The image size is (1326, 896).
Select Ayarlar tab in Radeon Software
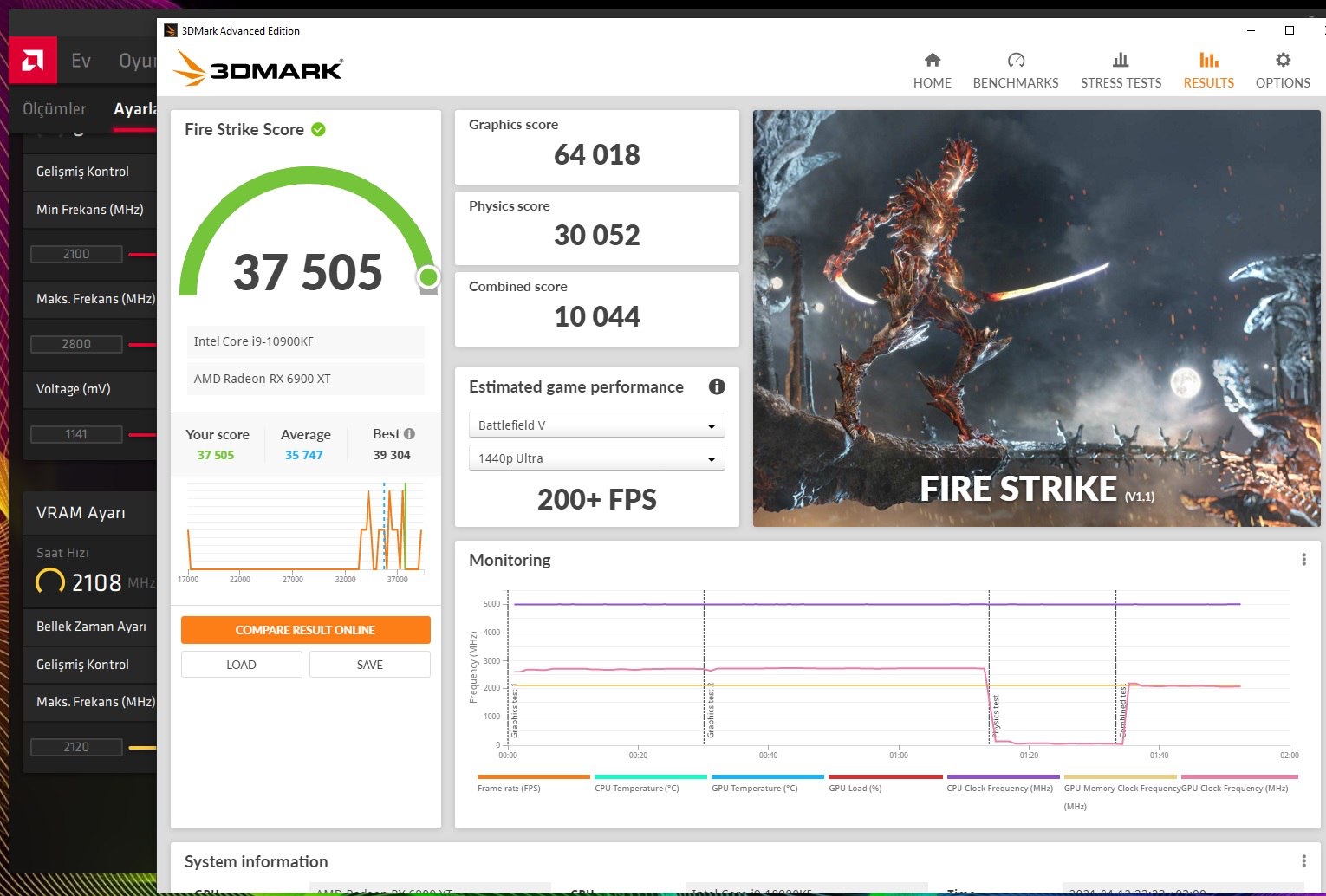tap(135, 108)
